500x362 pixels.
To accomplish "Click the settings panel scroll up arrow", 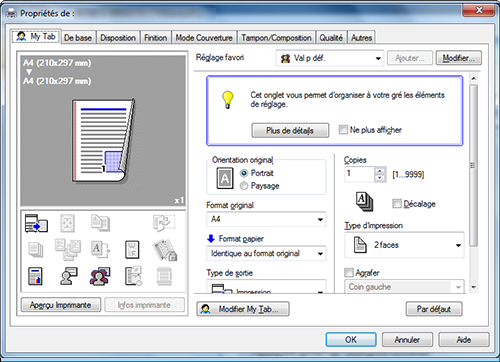I will click(x=473, y=79).
